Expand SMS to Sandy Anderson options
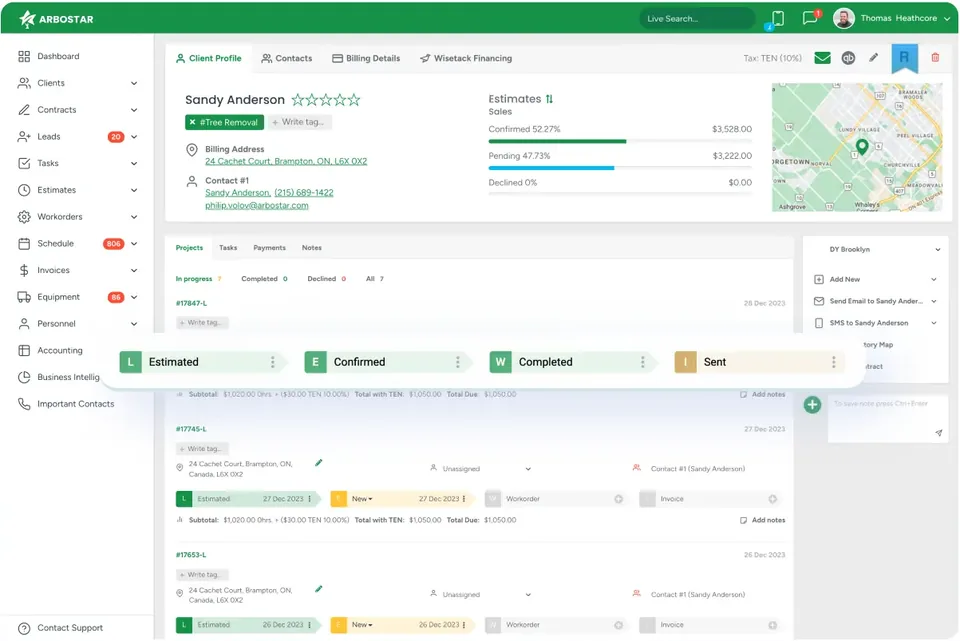This screenshot has width=960, height=641. tap(934, 323)
